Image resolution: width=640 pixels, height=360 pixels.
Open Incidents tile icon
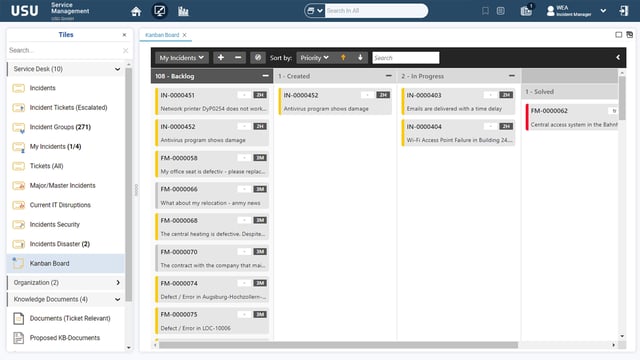(x=18, y=88)
